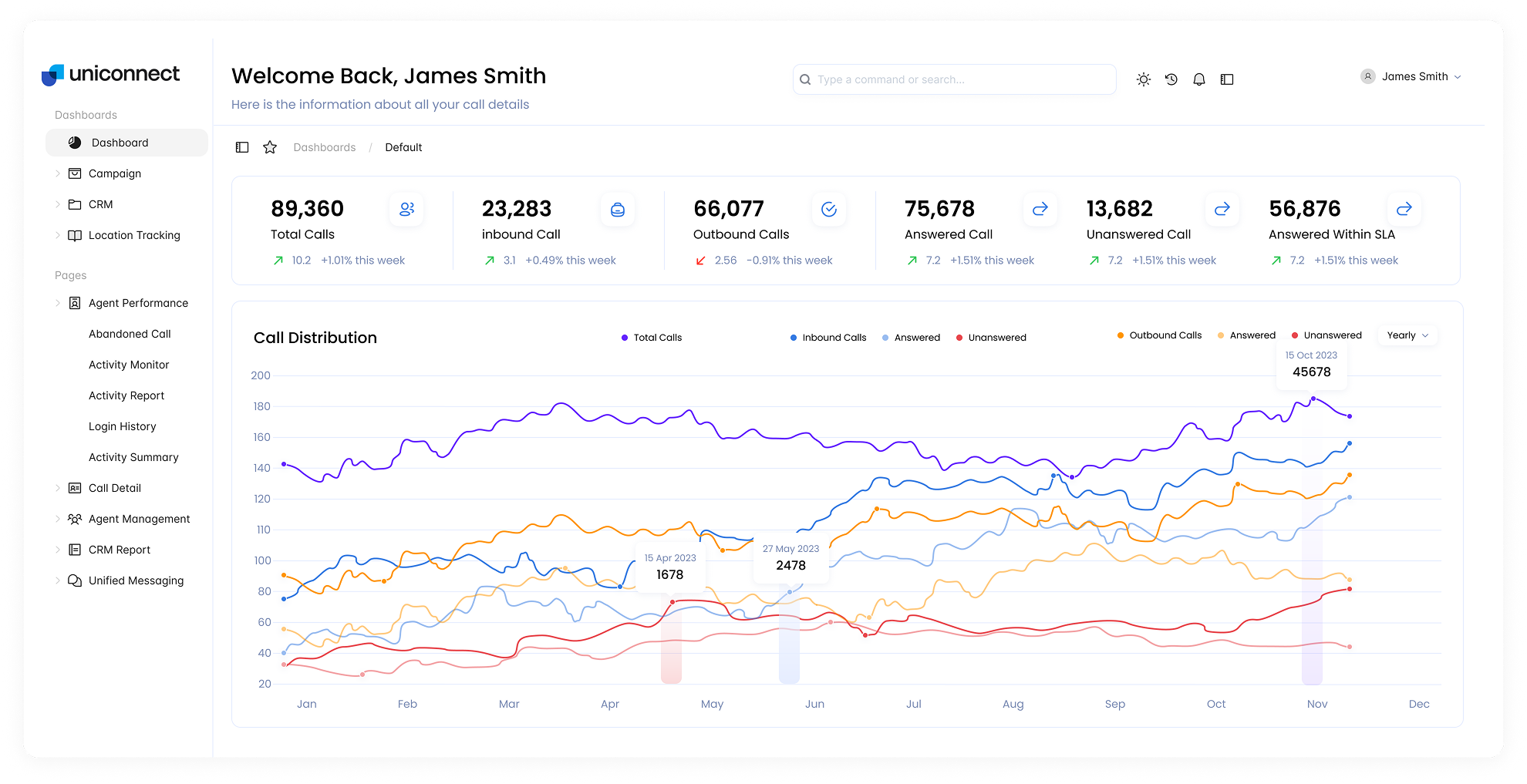
Task: Go to Dashboards breadcrumb link
Action: click(325, 147)
